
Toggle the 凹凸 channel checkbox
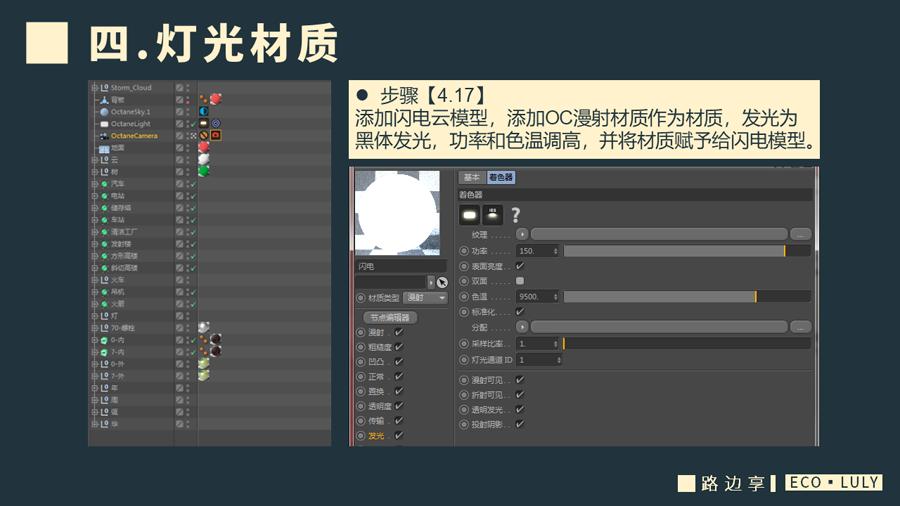point(399,361)
